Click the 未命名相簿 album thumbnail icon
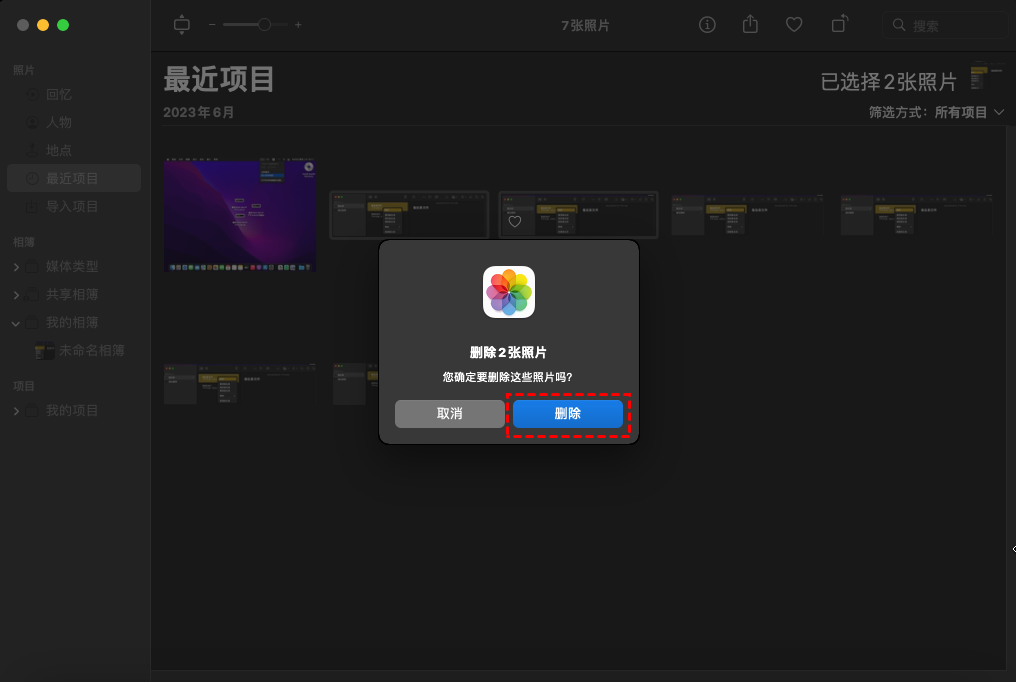The image size is (1016, 682). 44,350
